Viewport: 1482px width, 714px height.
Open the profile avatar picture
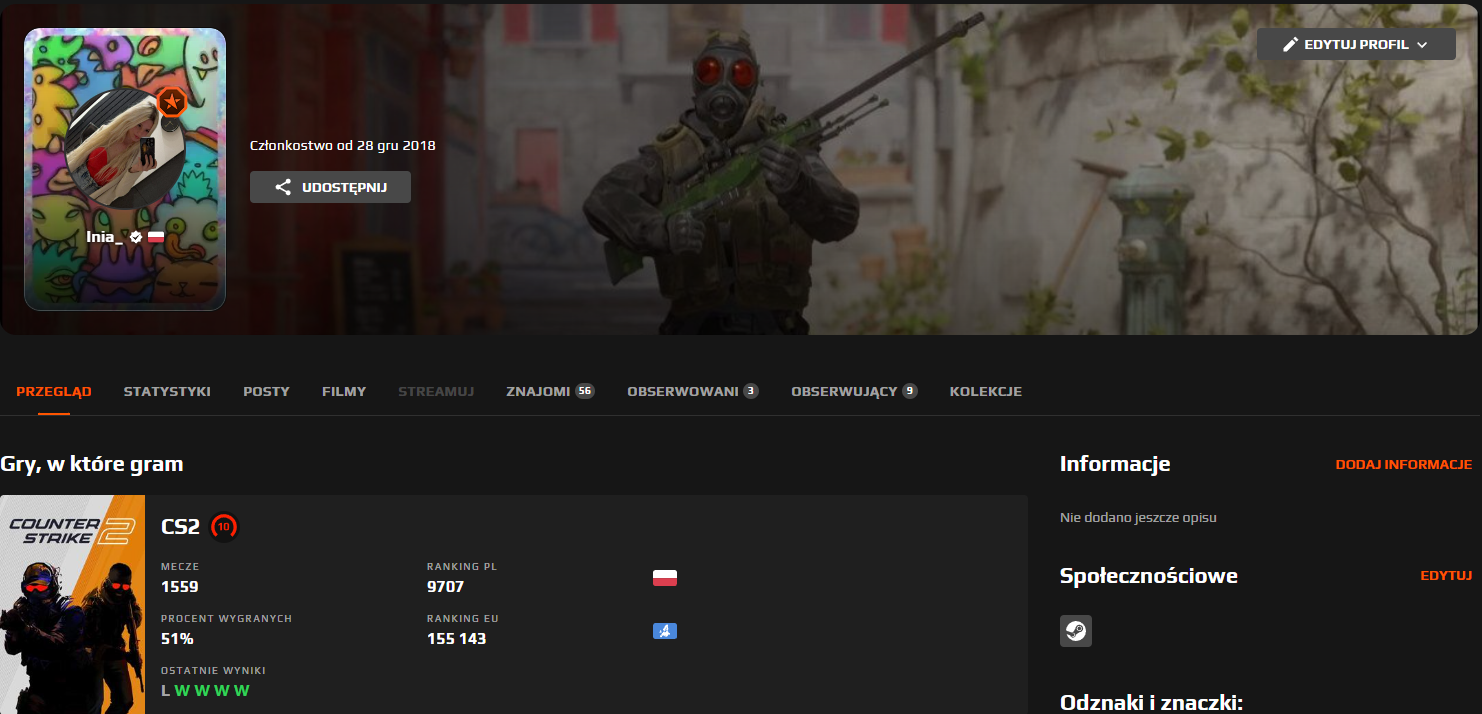125,150
